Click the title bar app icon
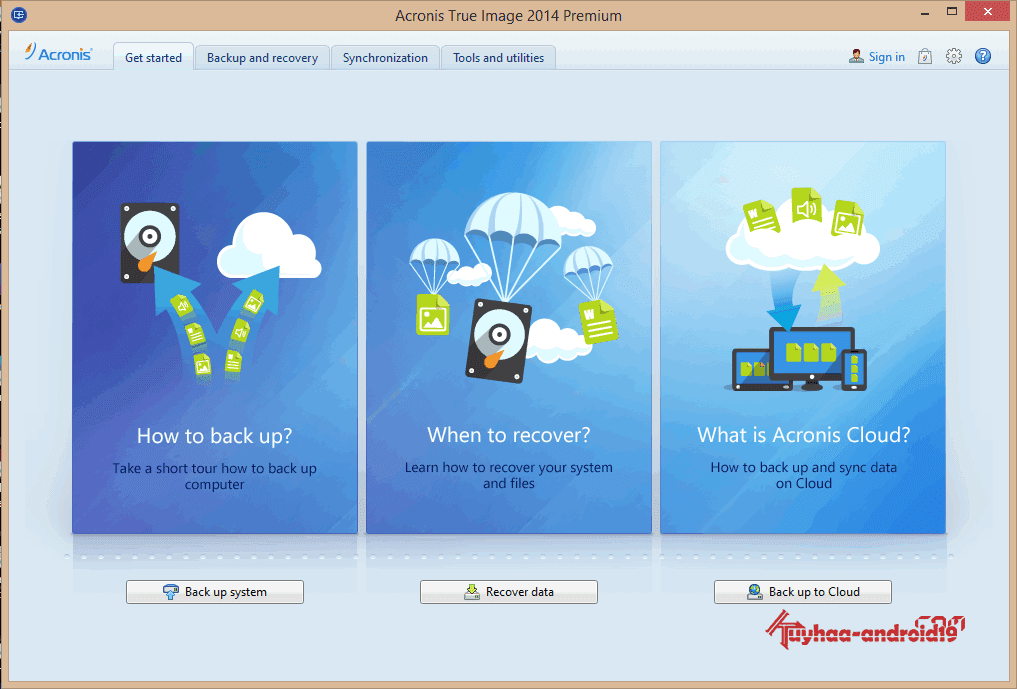 [x=19, y=14]
